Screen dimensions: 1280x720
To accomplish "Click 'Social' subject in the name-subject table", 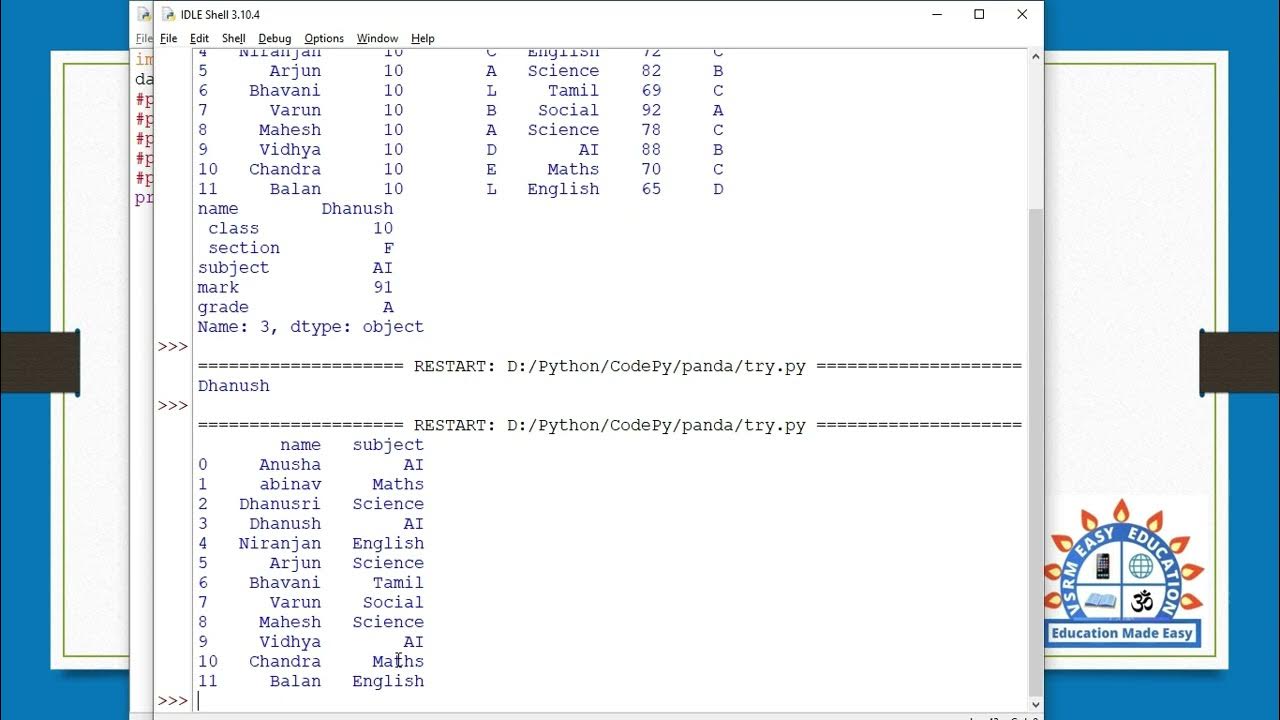I will click(393, 602).
